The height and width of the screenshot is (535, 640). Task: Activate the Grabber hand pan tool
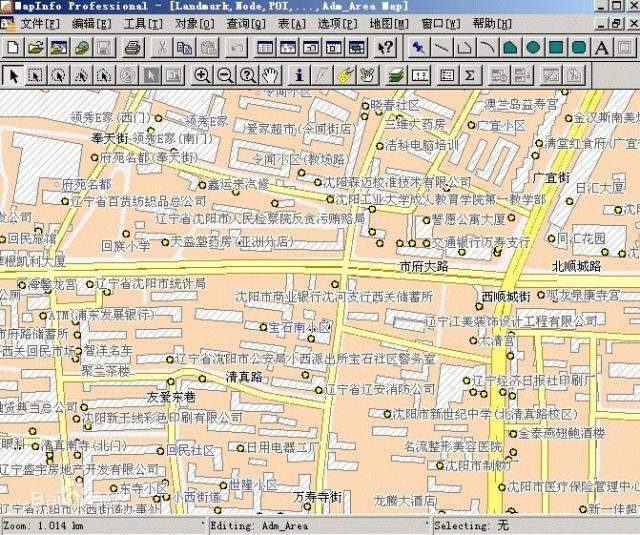(270, 75)
